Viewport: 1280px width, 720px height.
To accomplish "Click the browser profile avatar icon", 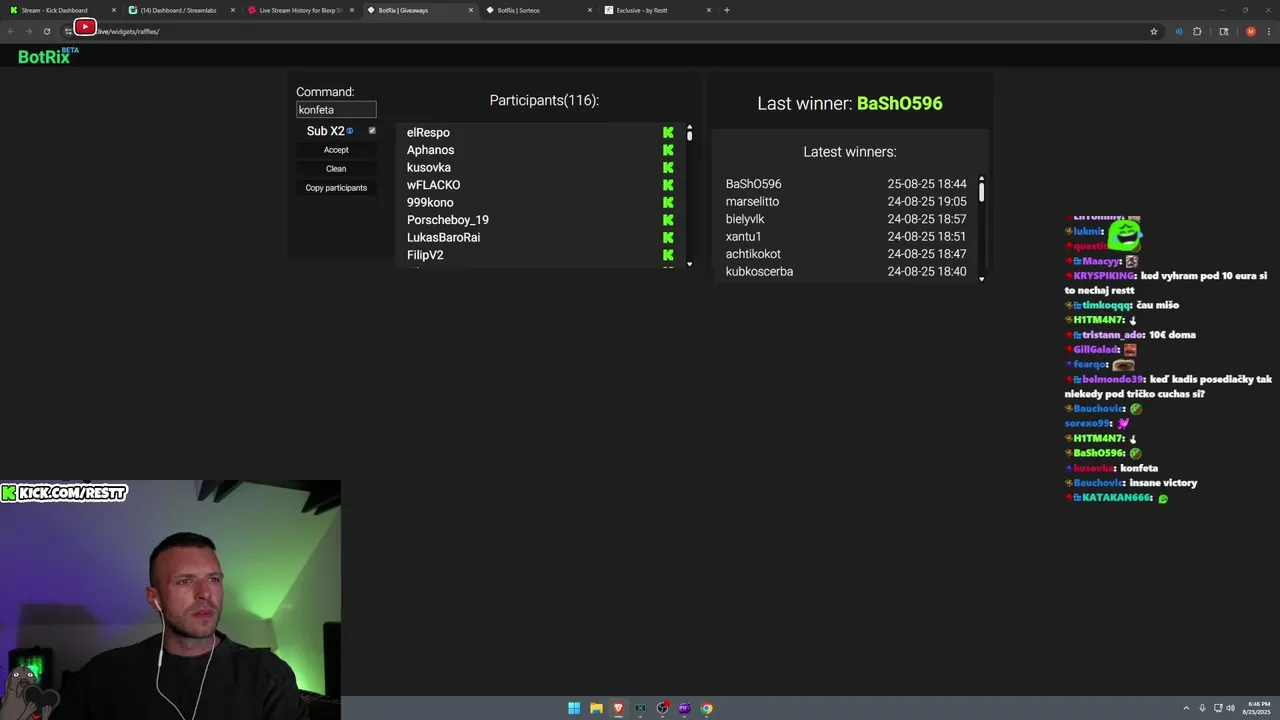I will 1250,31.
